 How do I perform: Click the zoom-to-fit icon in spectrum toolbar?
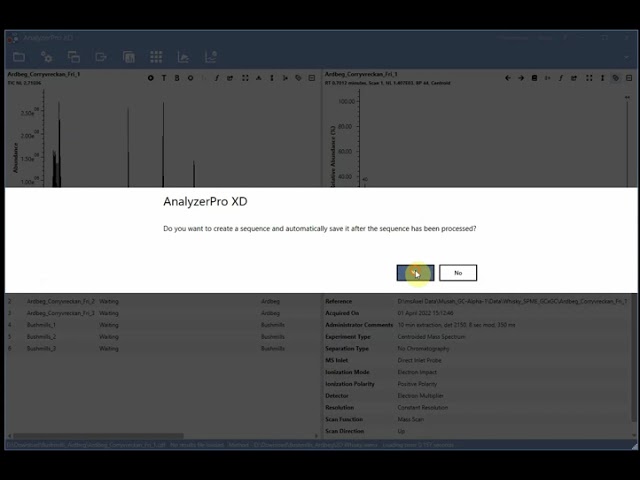[589, 78]
